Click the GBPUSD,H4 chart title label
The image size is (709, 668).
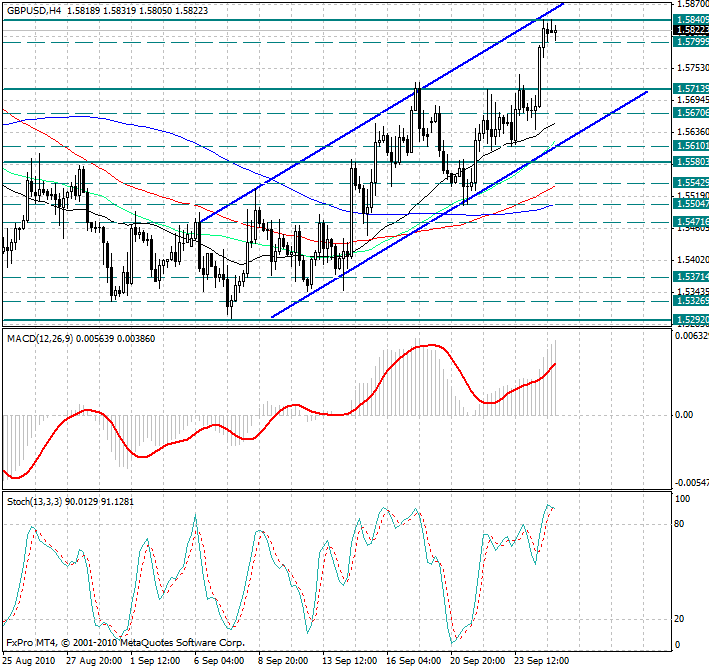(x=34, y=10)
